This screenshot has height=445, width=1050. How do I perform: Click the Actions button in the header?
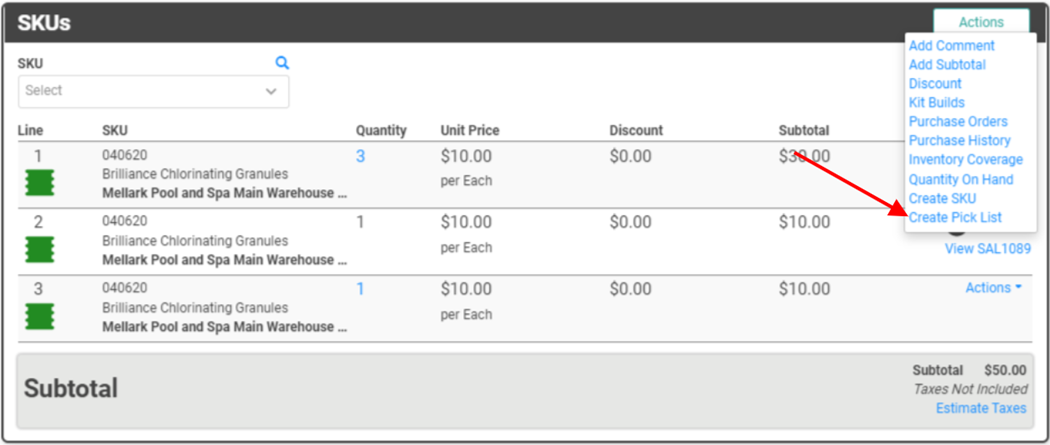tap(980, 22)
